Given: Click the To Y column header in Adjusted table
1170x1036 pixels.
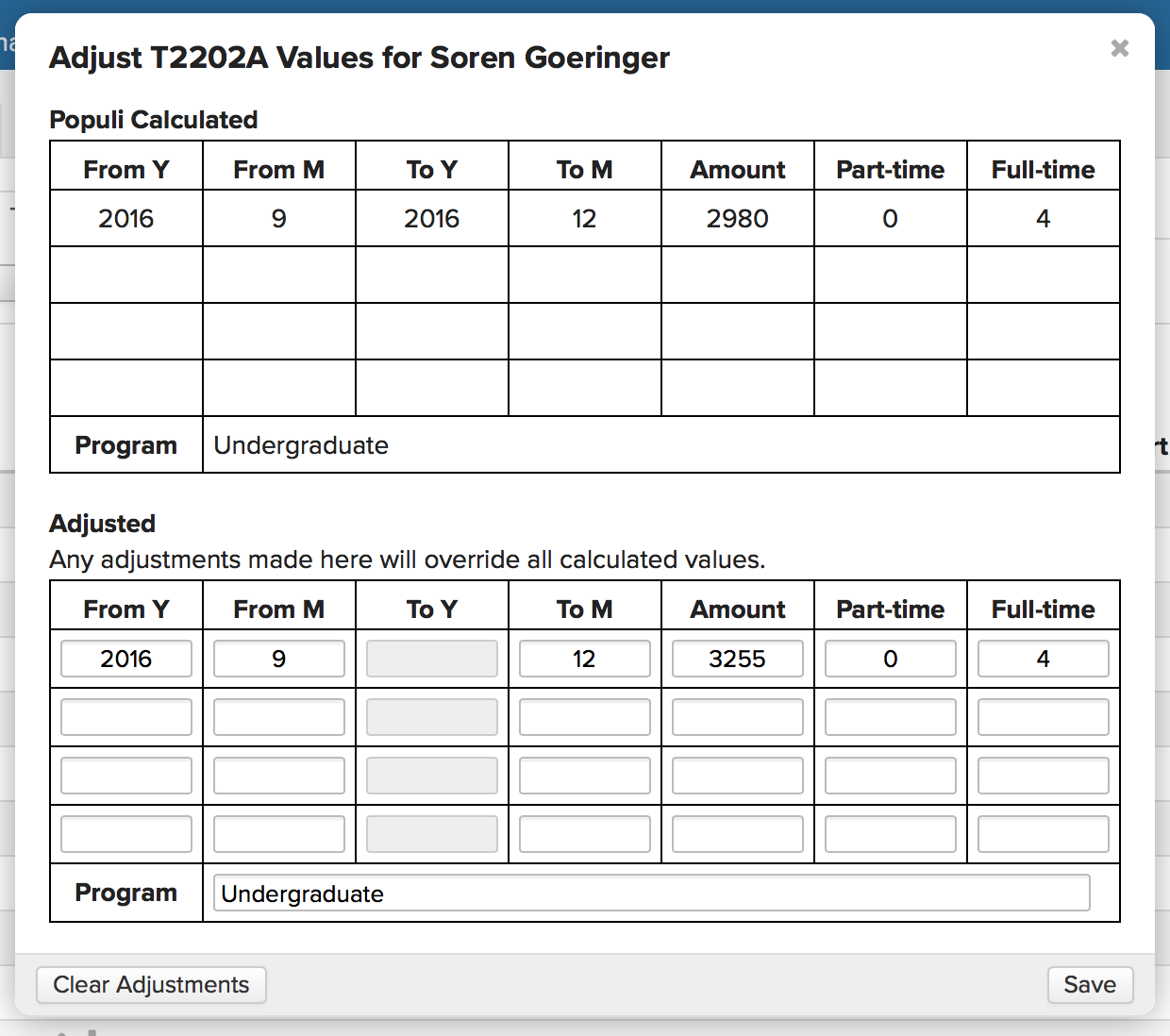Looking at the screenshot, I should coord(432,610).
